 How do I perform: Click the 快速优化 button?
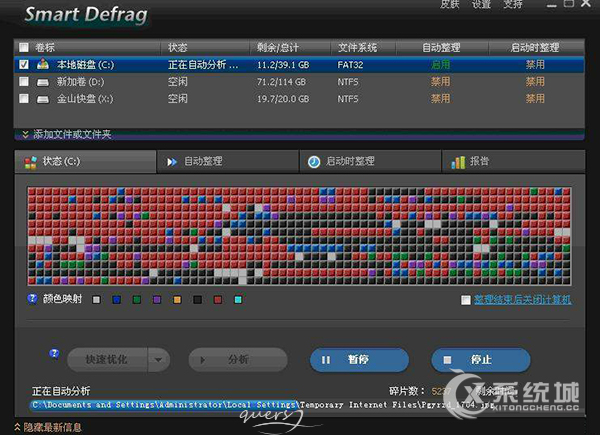[107, 360]
